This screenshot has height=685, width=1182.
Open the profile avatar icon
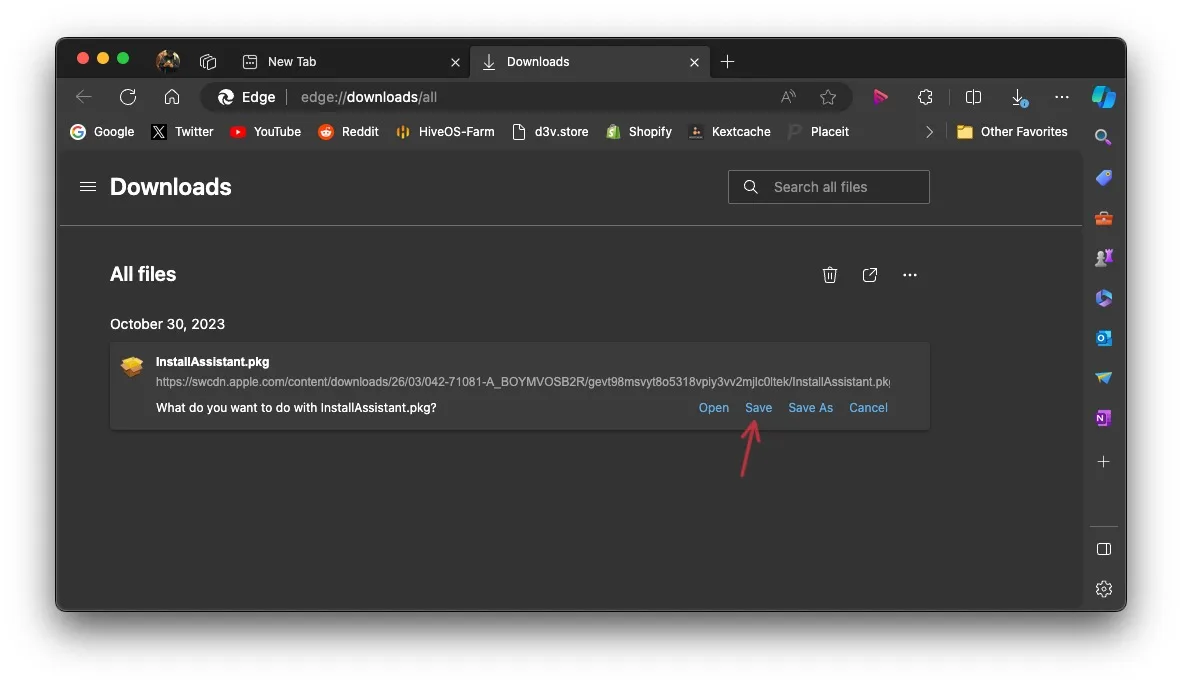click(x=167, y=61)
